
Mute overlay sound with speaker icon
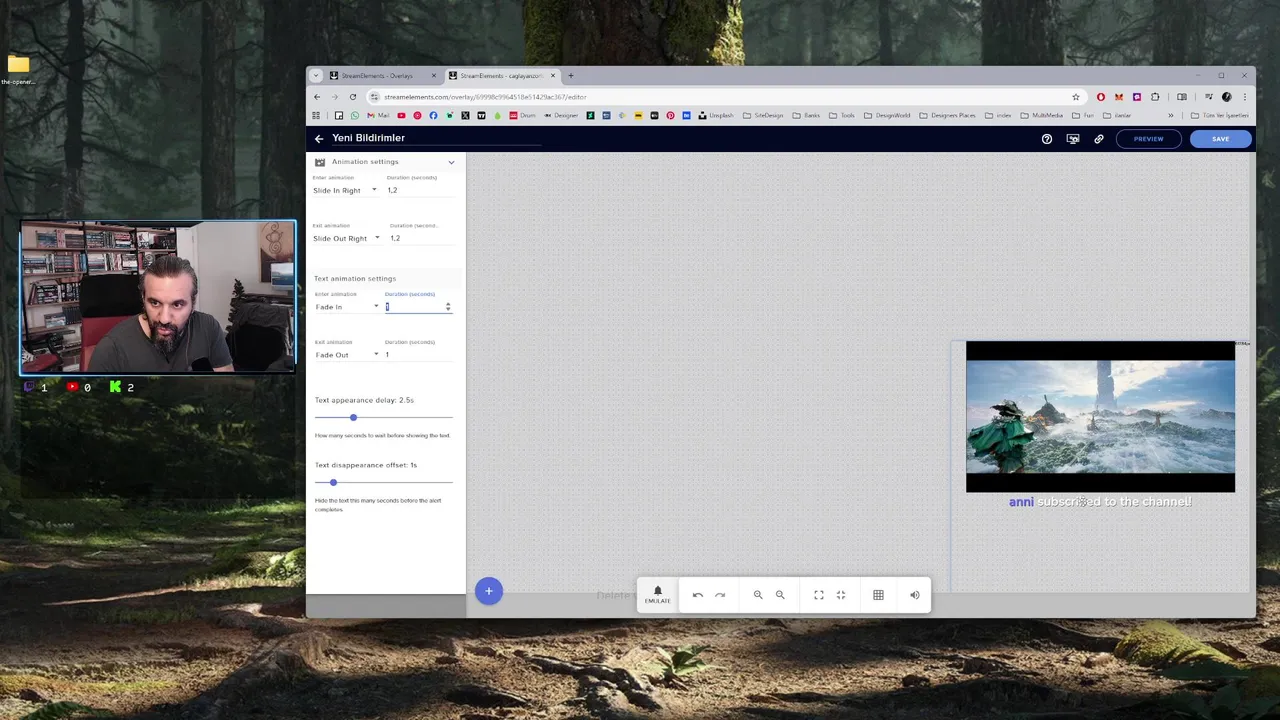[x=914, y=595]
